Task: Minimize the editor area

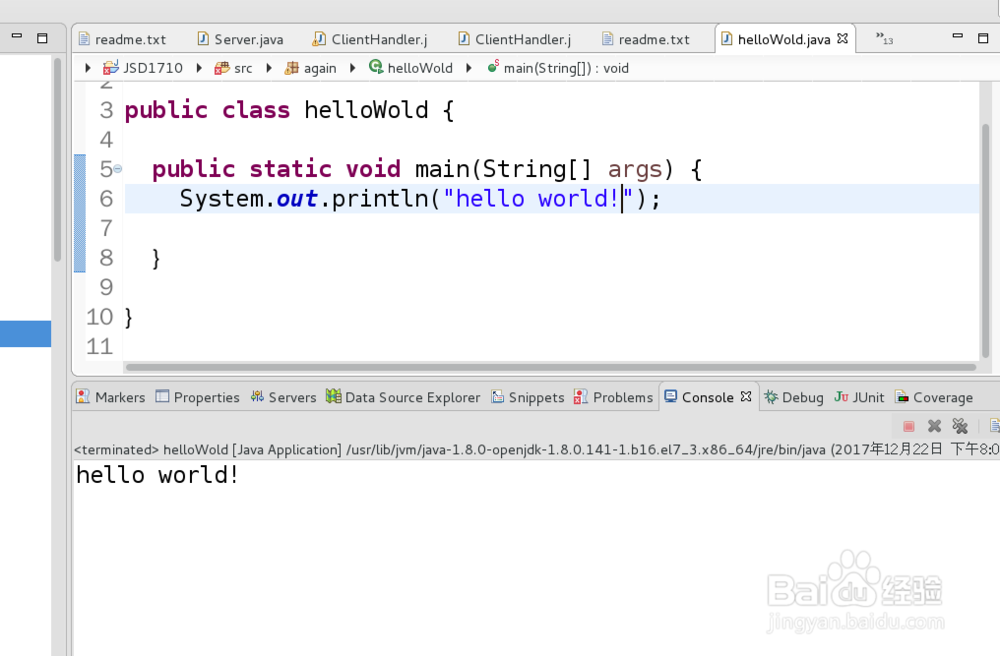Action: (957, 36)
